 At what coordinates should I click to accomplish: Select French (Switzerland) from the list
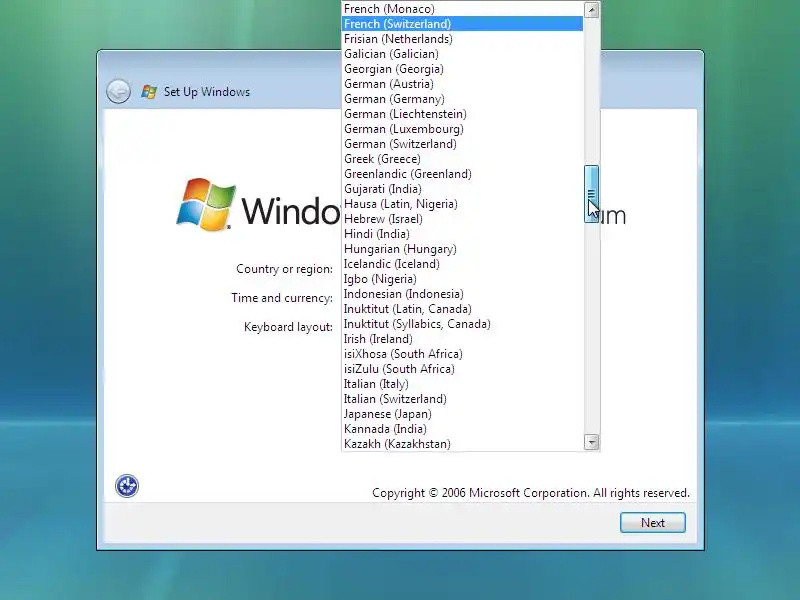pos(462,24)
